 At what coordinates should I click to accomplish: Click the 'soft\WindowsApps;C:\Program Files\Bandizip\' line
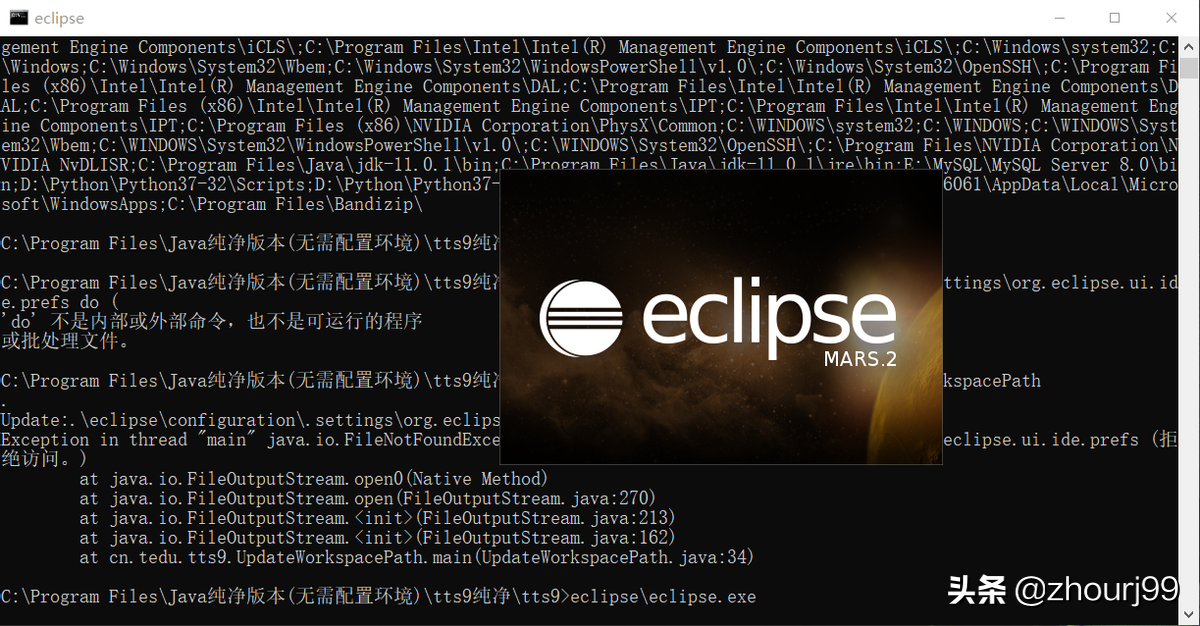(212, 204)
